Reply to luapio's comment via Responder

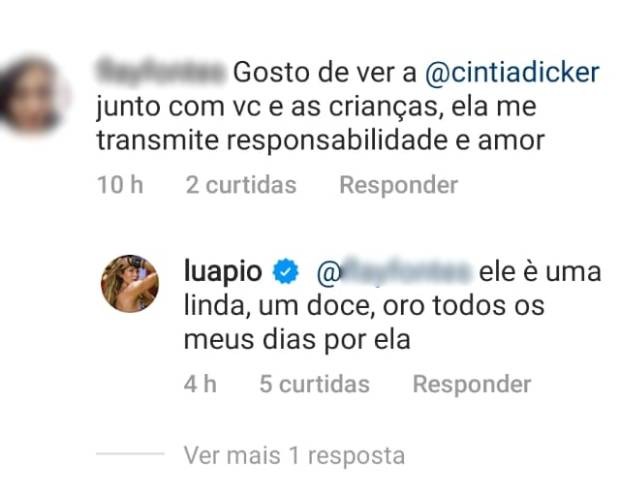[472, 384]
